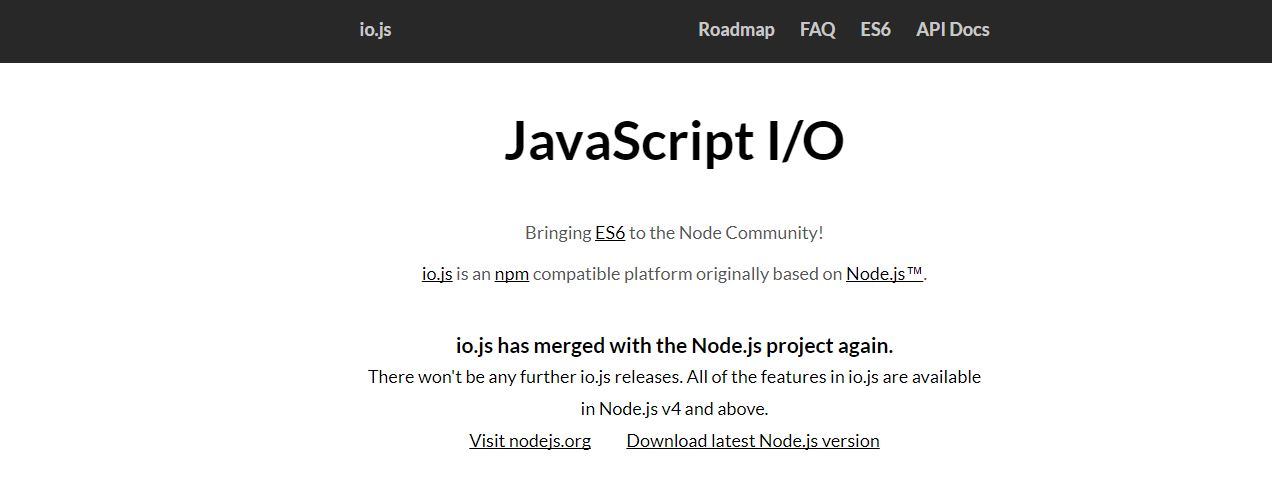
Task: Click the text 'is an' before npm
Action: pyautogui.click(x=473, y=274)
